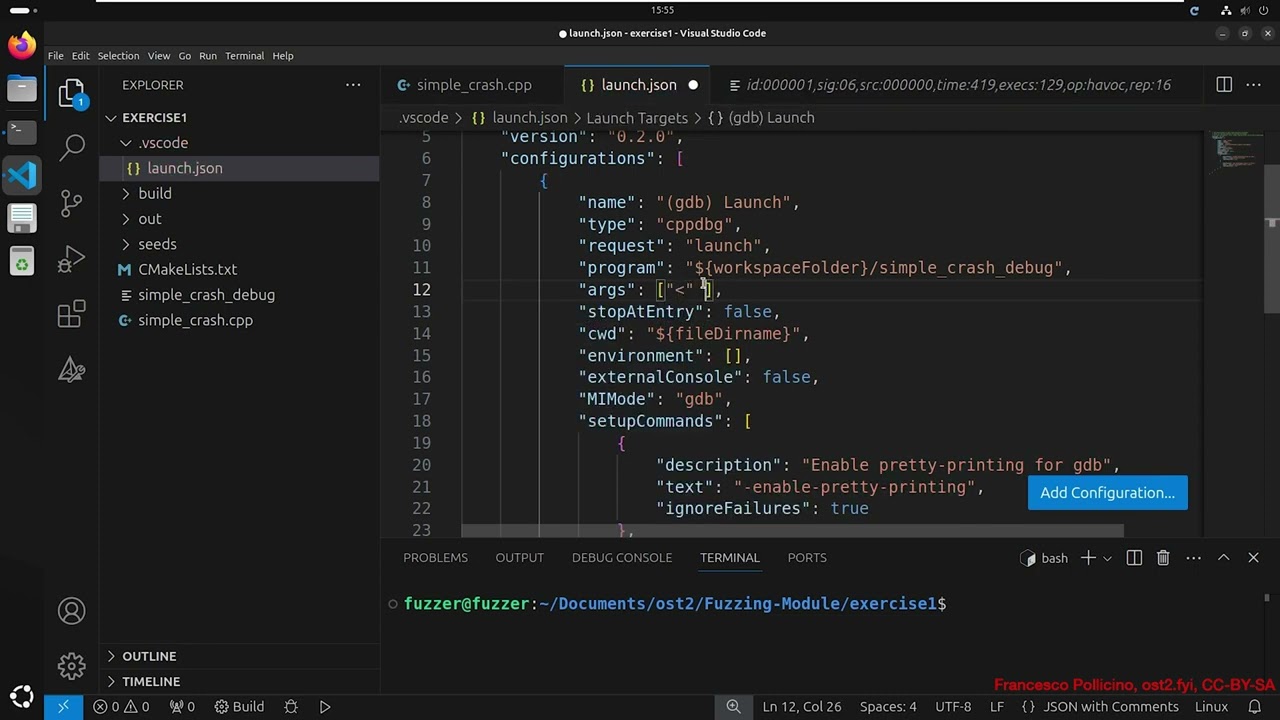Open the Manage gear icon in the activity bar
This screenshot has height=720, width=1280.
pyautogui.click(x=72, y=665)
